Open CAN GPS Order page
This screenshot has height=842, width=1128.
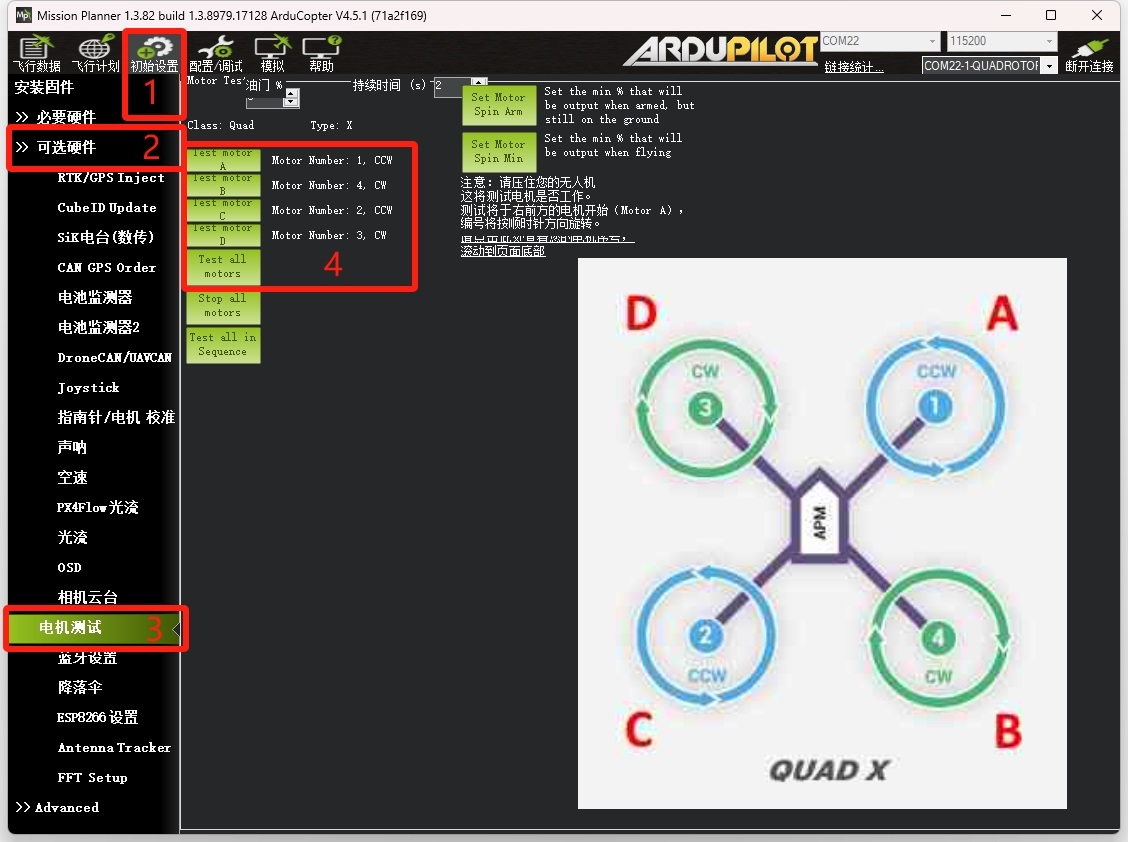click(106, 268)
